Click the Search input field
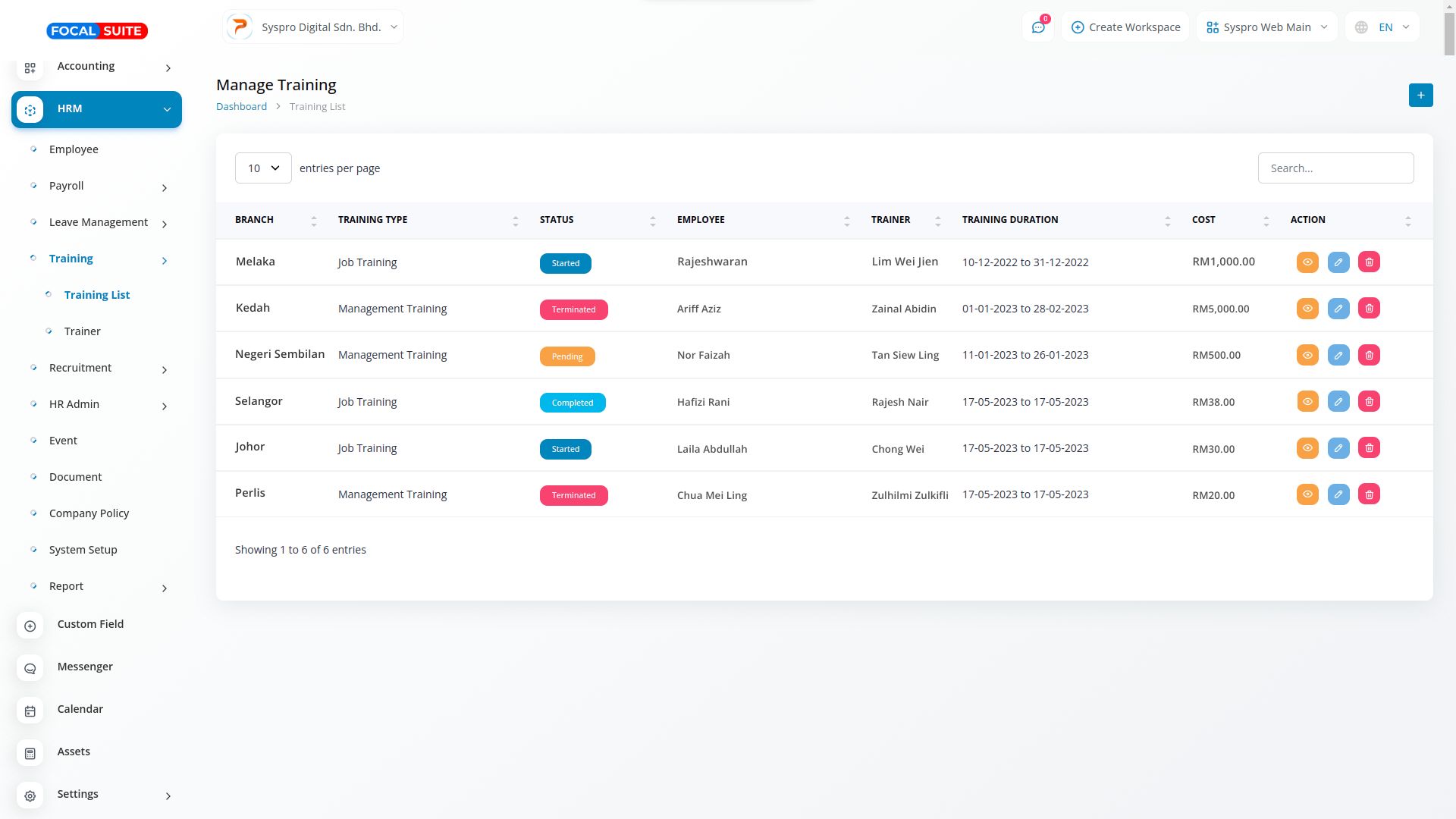The height and width of the screenshot is (819, 1456). [x=1335, y=168]
